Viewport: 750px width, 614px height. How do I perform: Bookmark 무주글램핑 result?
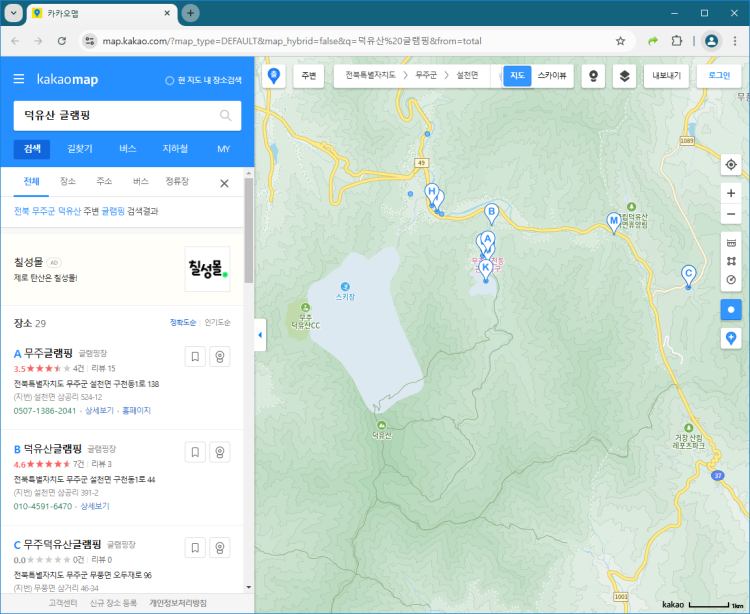coord(195,356)
